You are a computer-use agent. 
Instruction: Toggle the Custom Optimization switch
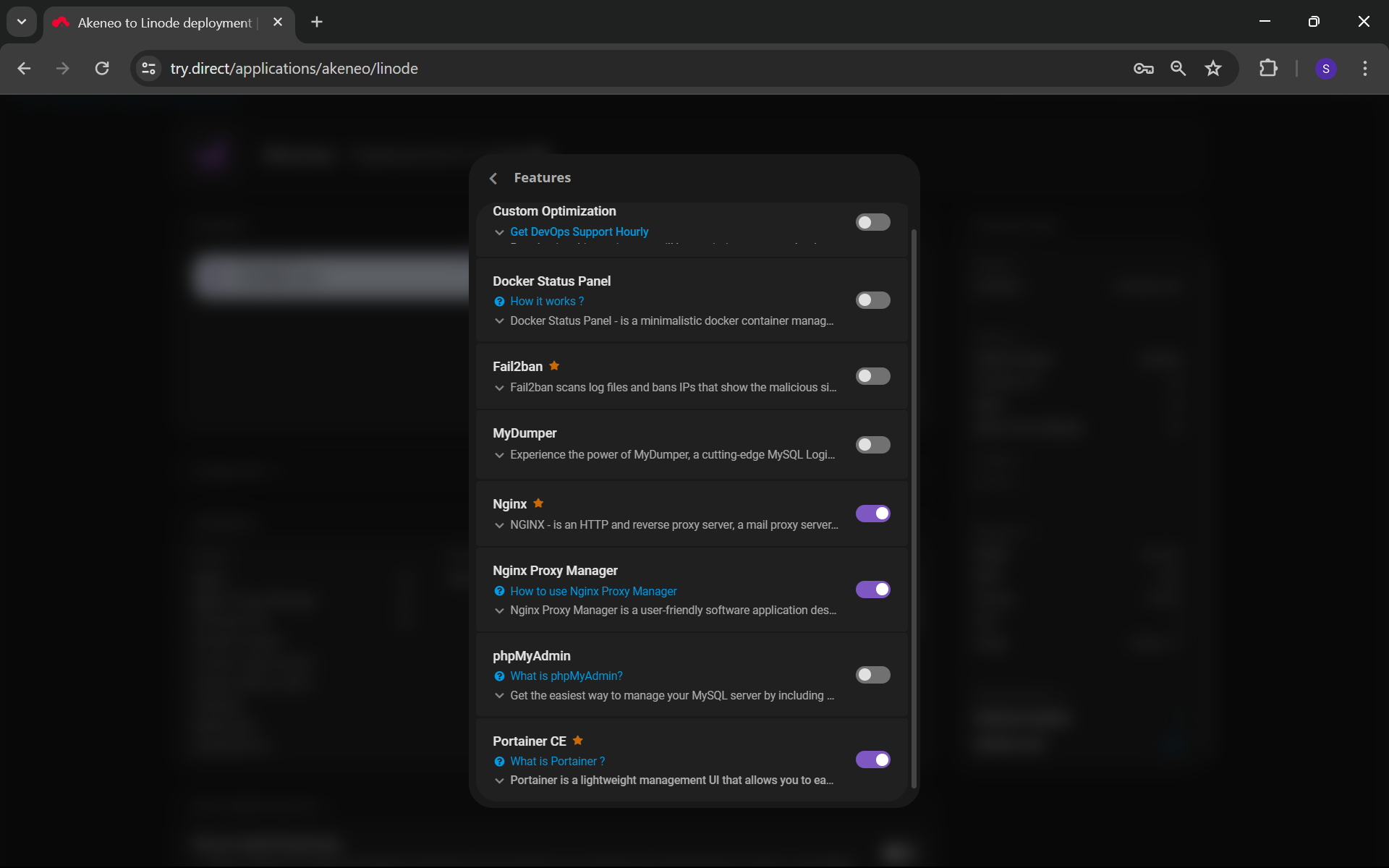872,221
